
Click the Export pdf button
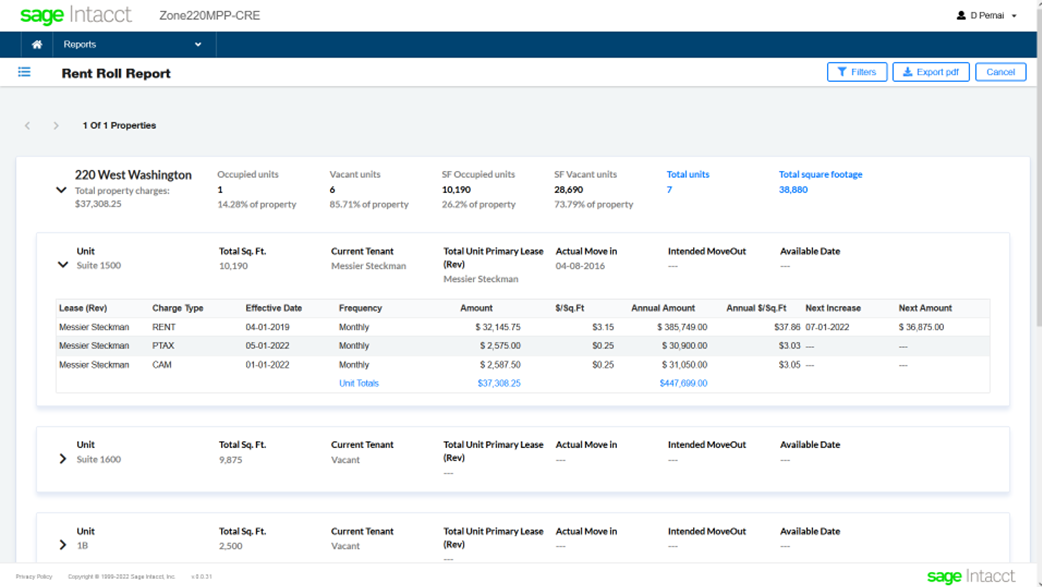pos(930,72)
